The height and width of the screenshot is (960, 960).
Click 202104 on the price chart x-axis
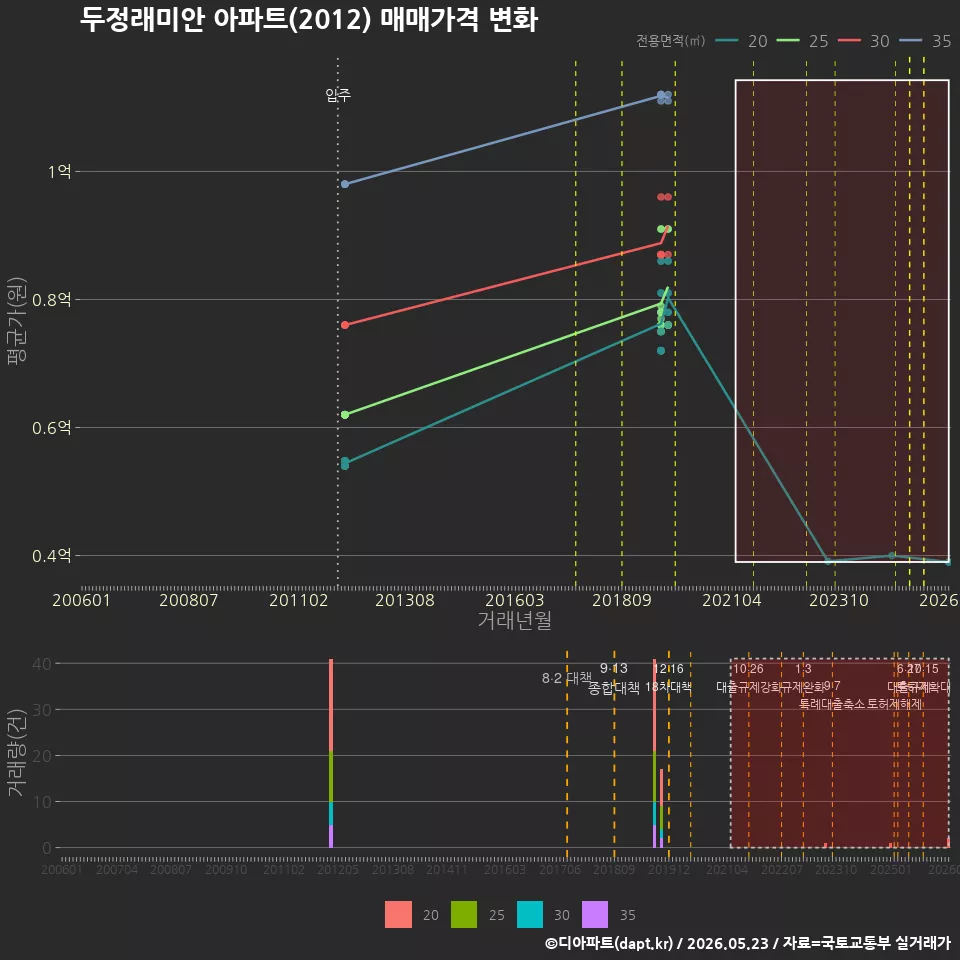click(x=732, y=600)
